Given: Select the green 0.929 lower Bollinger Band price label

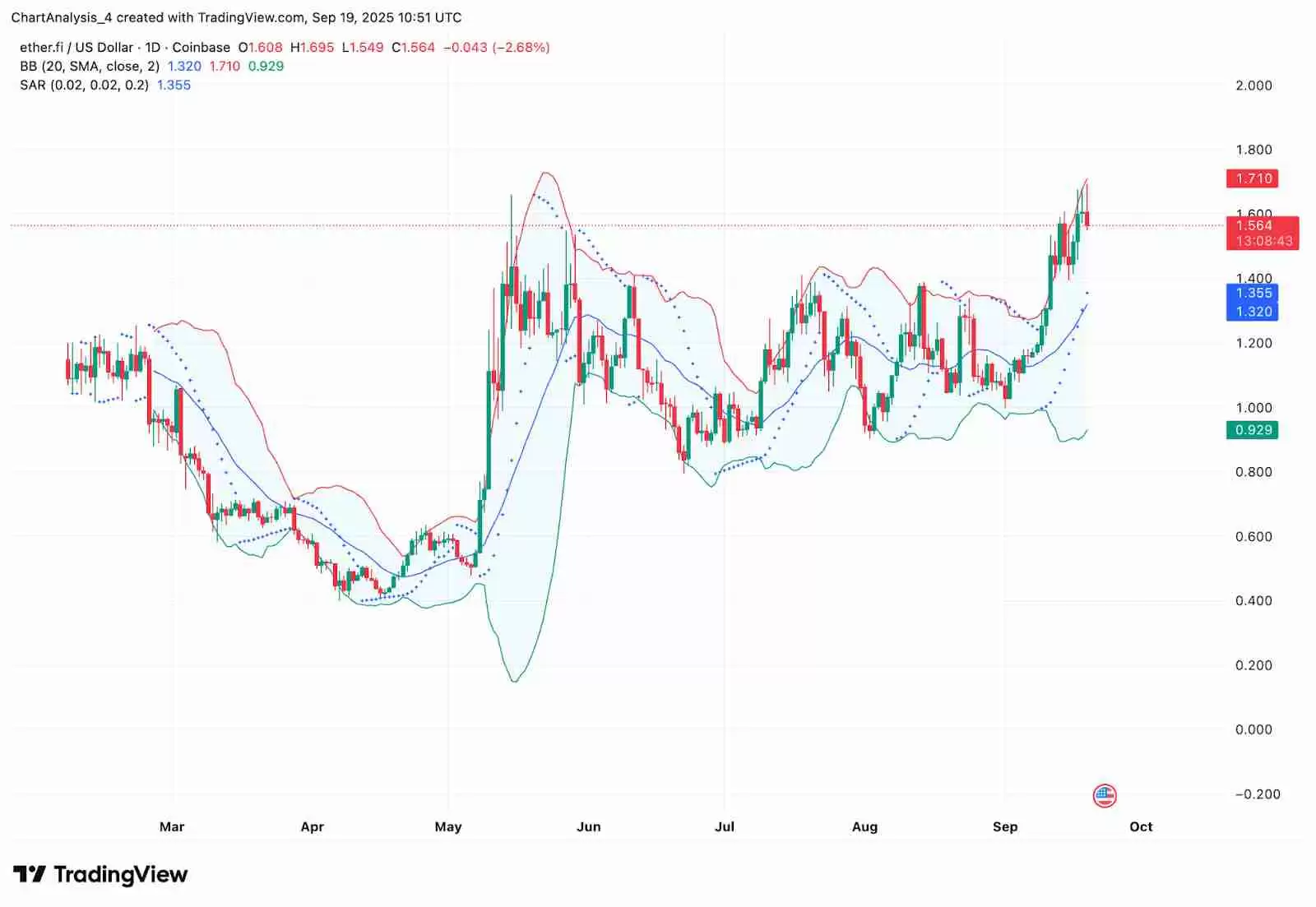Looking at the screenshot, I should pyautogui.click(x=1253, y=430).
